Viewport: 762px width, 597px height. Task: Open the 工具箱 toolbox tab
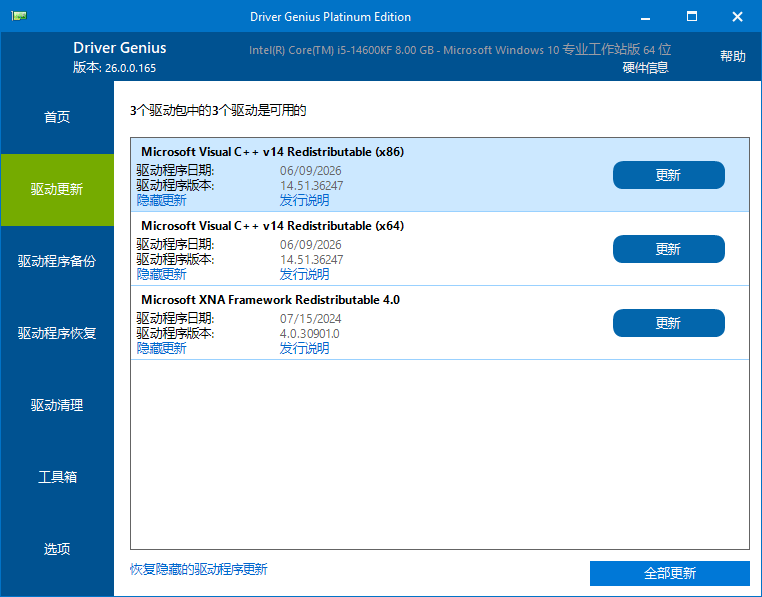coord(57,477)
